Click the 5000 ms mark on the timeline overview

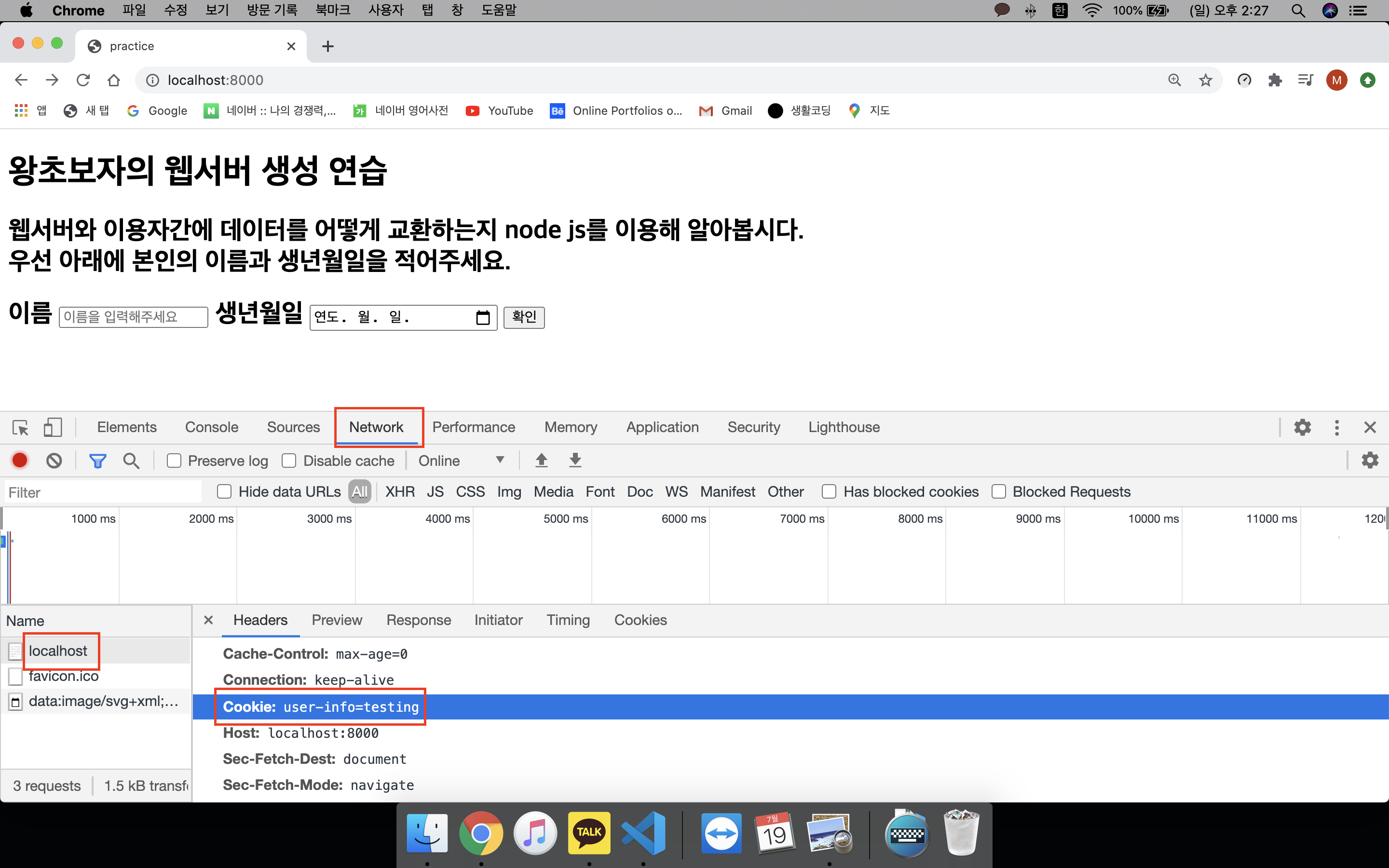(565, 519)
